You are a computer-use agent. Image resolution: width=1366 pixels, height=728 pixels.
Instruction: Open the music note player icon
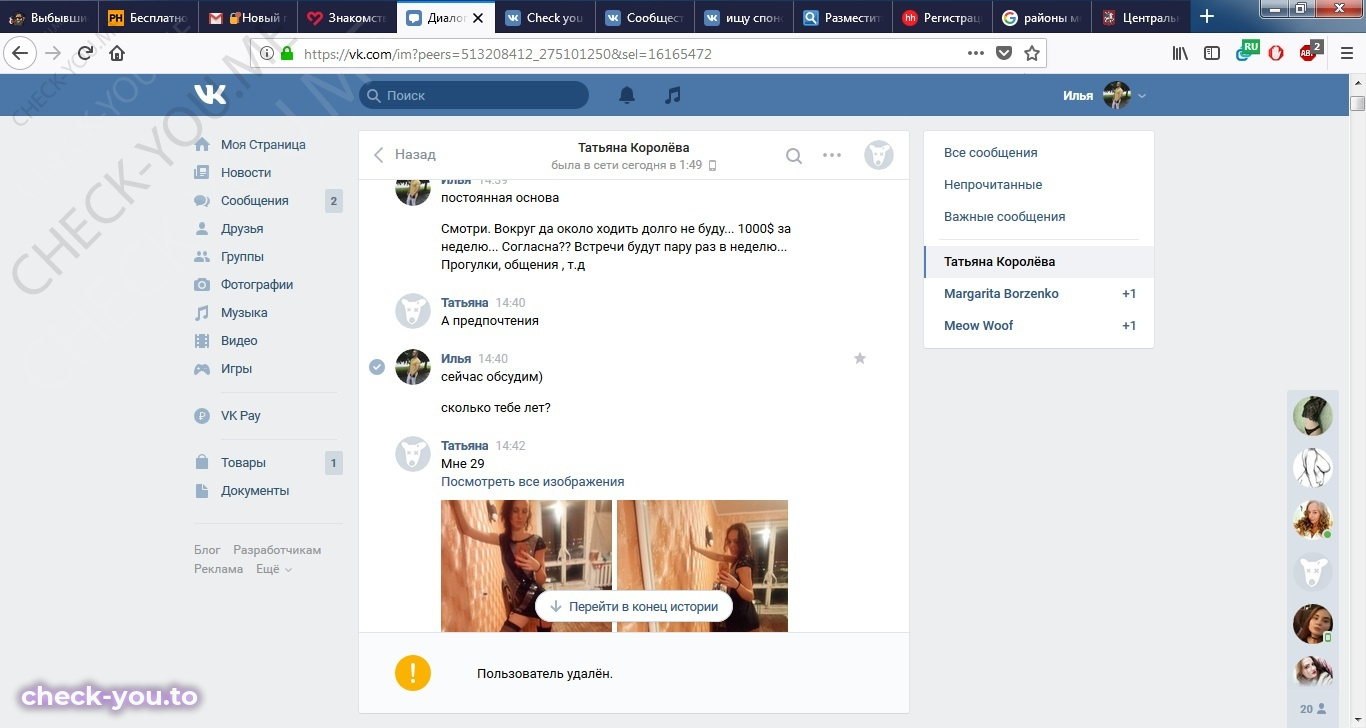click(x=673, y=95)
